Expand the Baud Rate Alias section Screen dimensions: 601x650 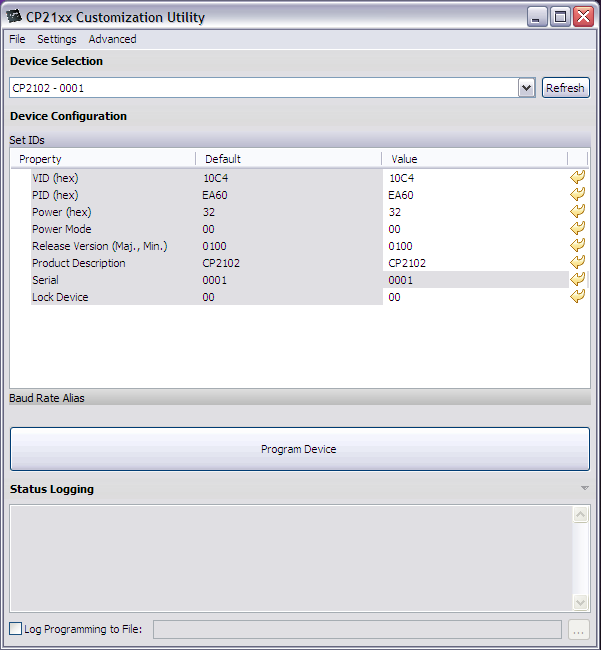pyautogui.click(x=300, y=398)
